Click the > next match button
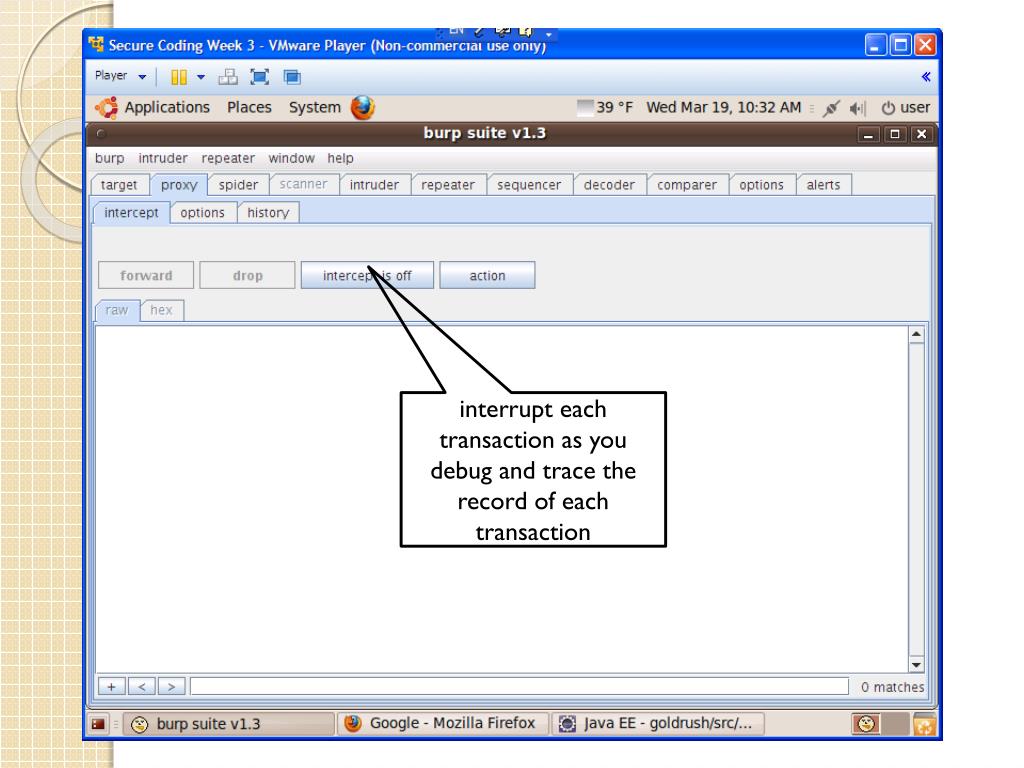1024x768 pixels. (171, 686)
